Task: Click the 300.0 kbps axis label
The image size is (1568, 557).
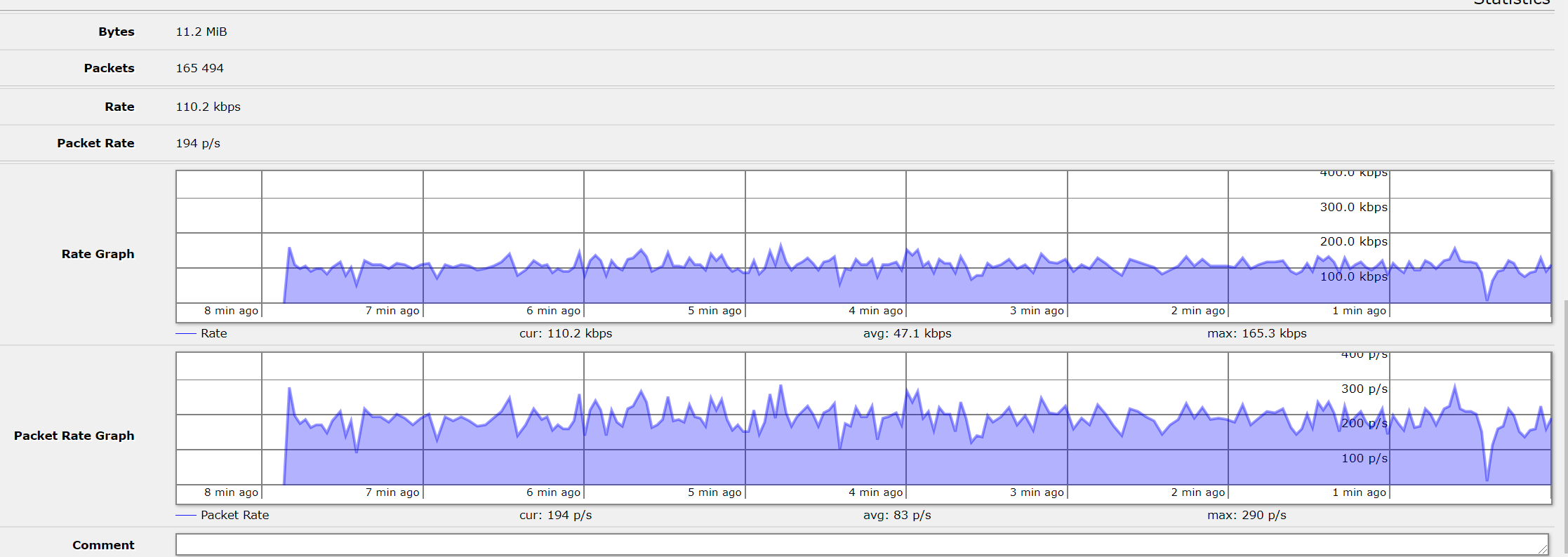Action: point(1353,207)
